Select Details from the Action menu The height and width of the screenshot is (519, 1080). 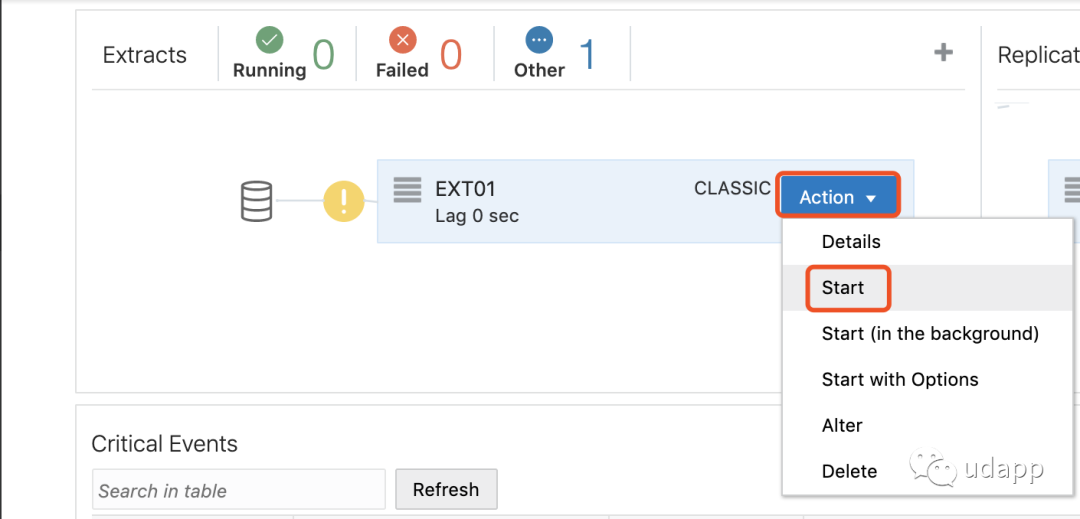click(x=851, y=242)
